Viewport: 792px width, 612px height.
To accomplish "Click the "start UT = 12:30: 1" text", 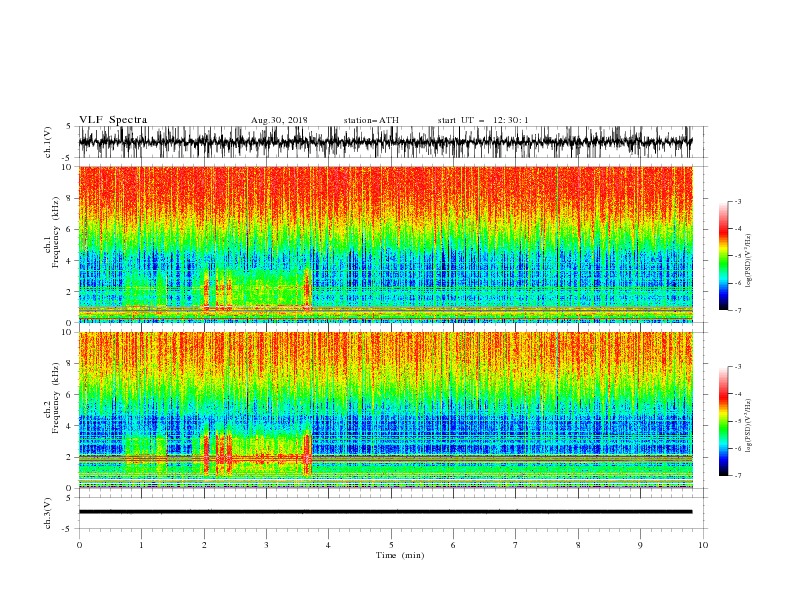I will tap(483, 120).
